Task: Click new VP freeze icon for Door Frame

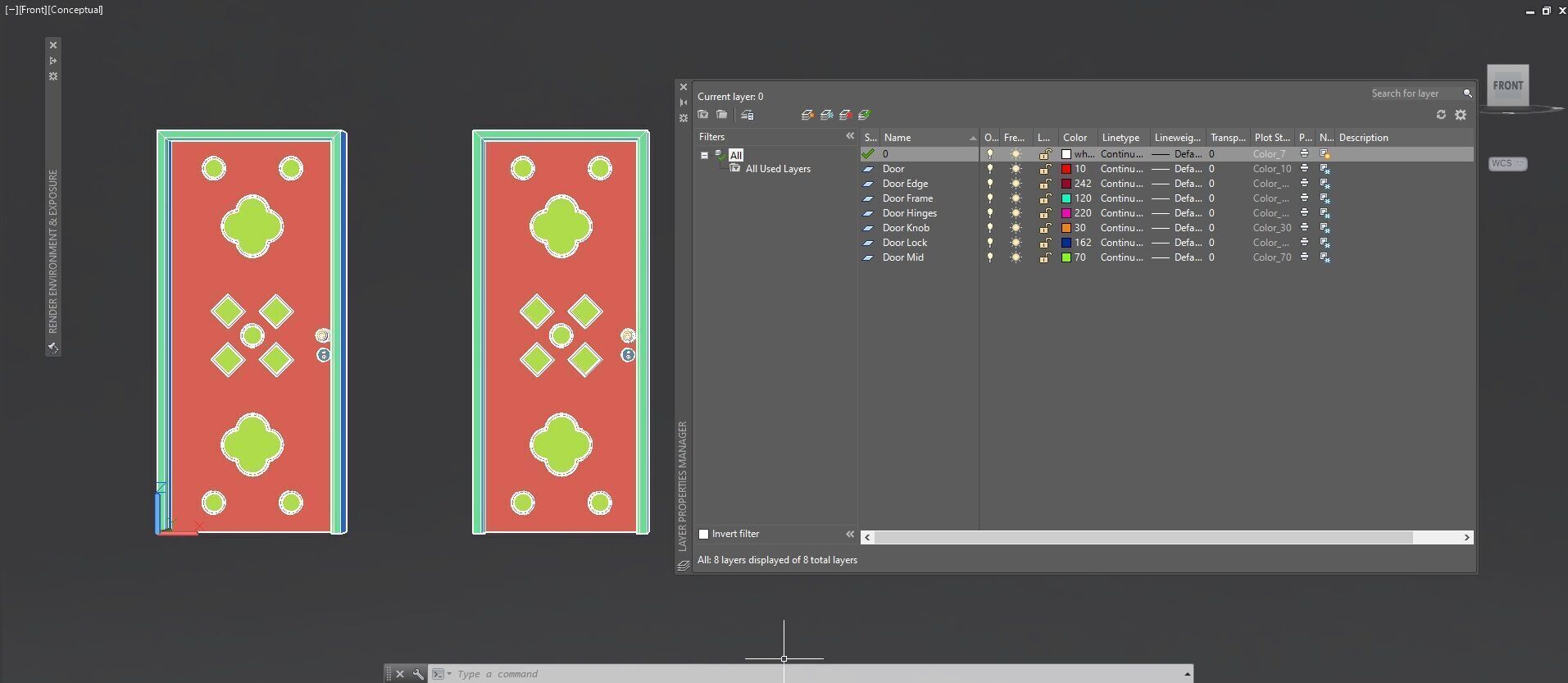Action: click(1325, 198)
